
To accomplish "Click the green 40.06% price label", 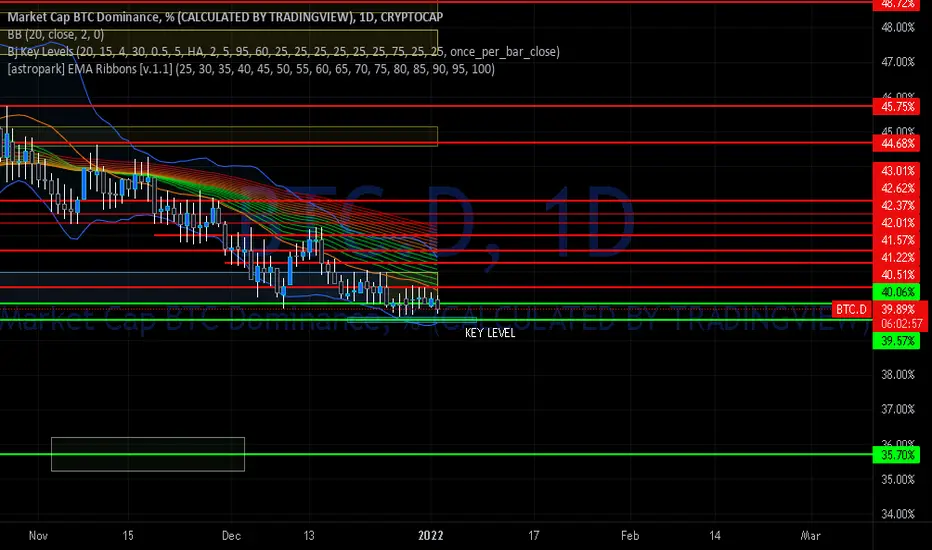I will click(896, 292).
